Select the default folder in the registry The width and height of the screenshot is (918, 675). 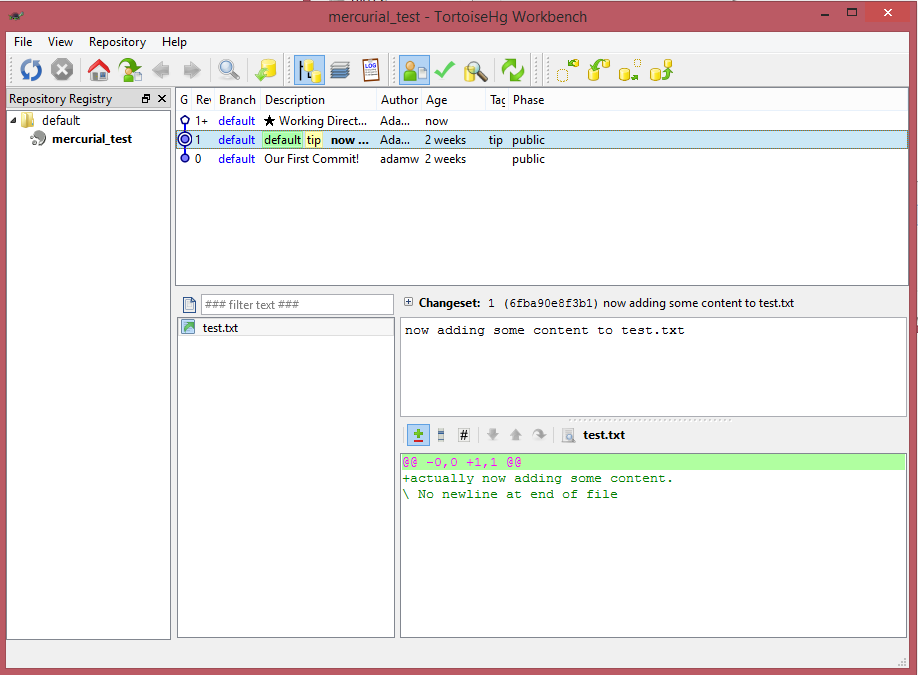61,121
